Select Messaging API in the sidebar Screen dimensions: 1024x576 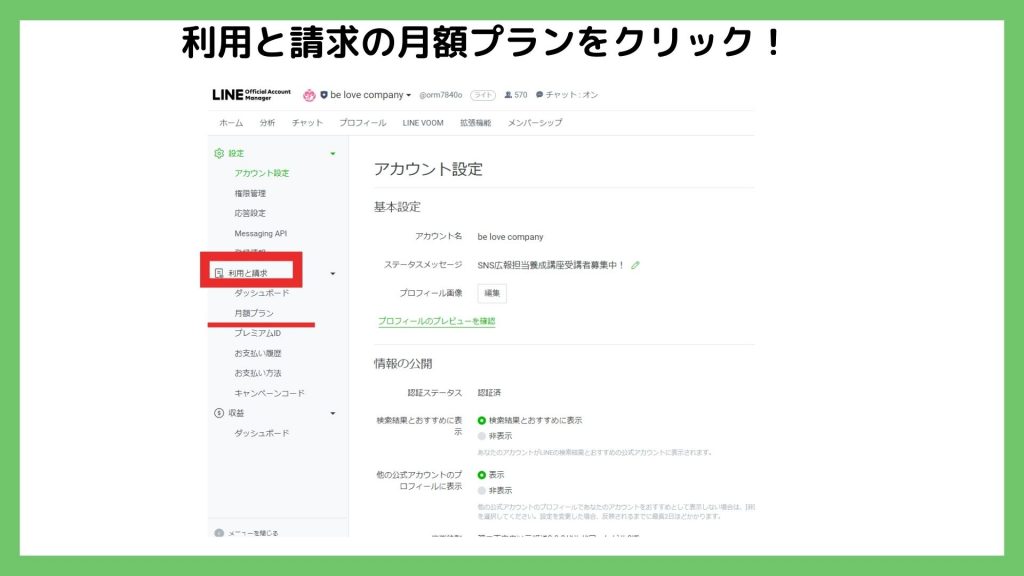point(261,234)
